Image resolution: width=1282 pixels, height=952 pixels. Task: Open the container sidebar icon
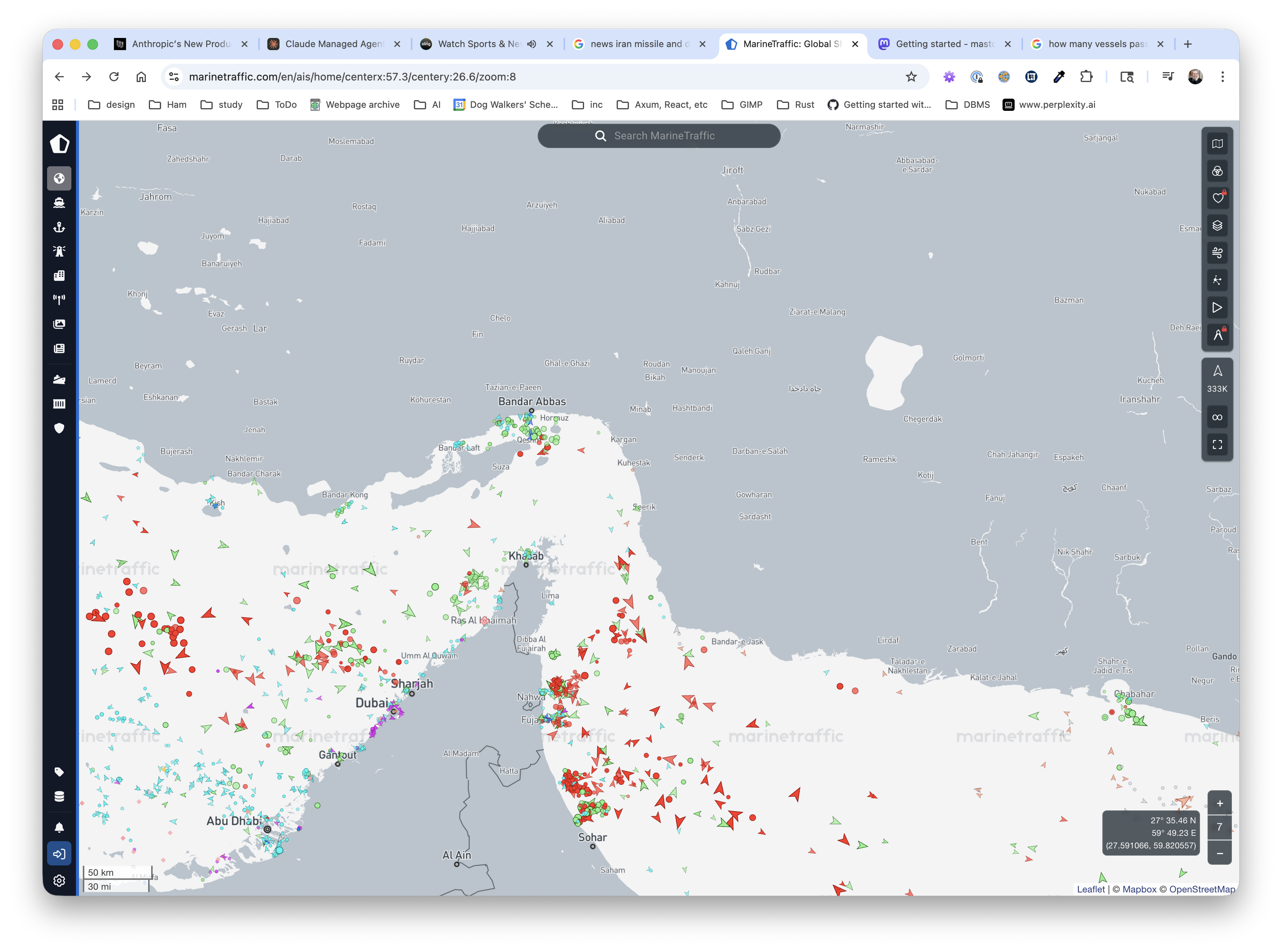coord(59,404)
